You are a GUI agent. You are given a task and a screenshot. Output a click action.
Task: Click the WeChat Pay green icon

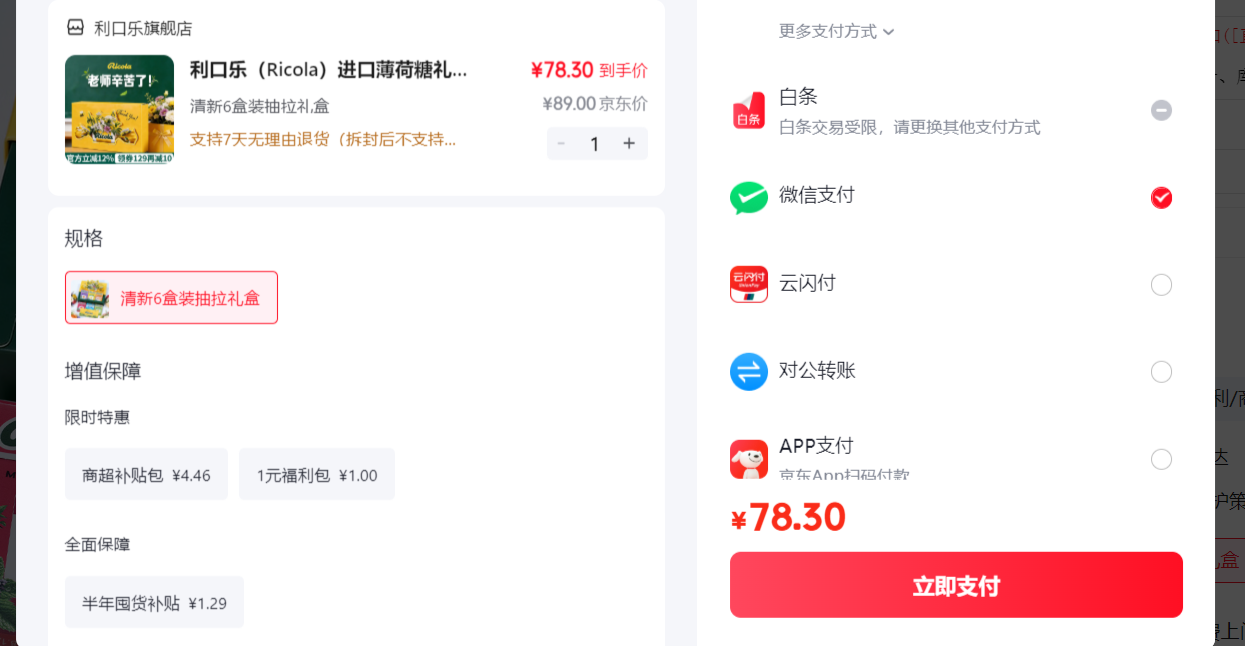(x=749, y=198)
